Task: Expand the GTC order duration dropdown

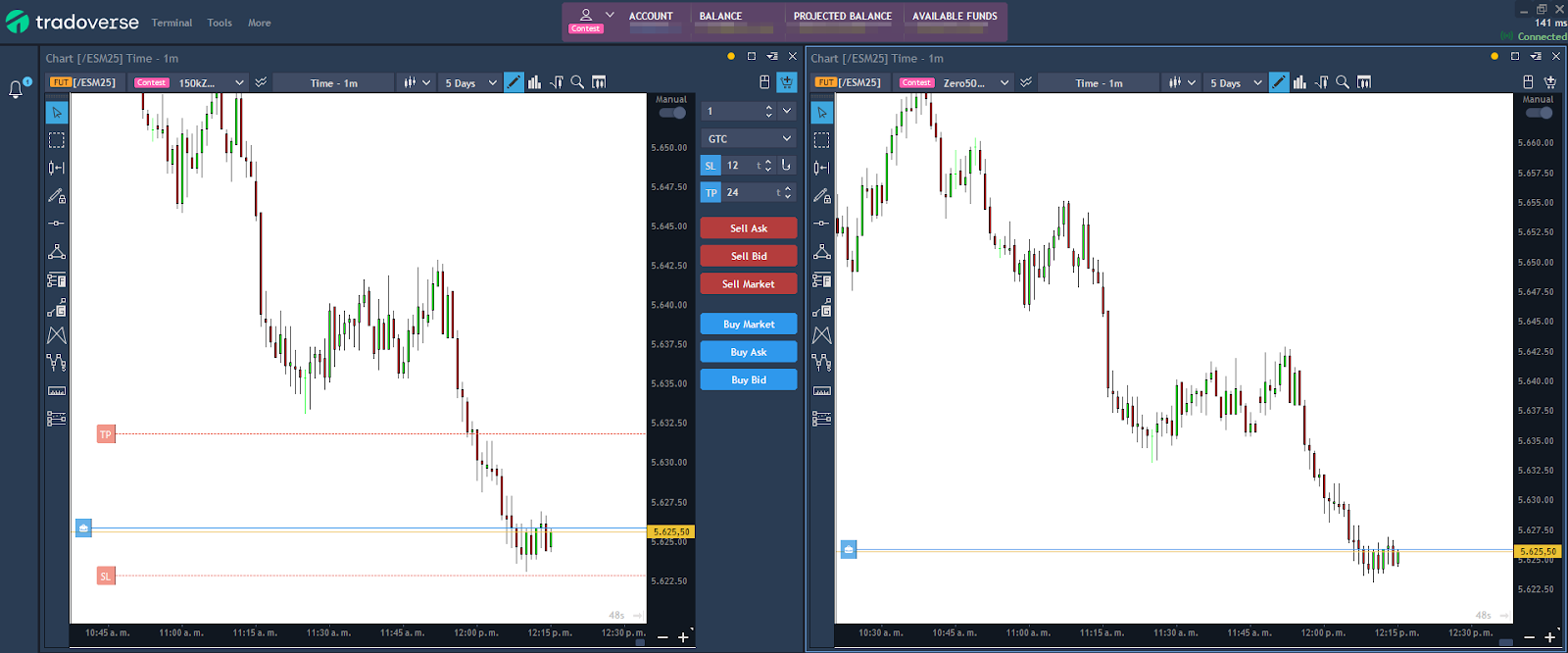Action: 749,139
